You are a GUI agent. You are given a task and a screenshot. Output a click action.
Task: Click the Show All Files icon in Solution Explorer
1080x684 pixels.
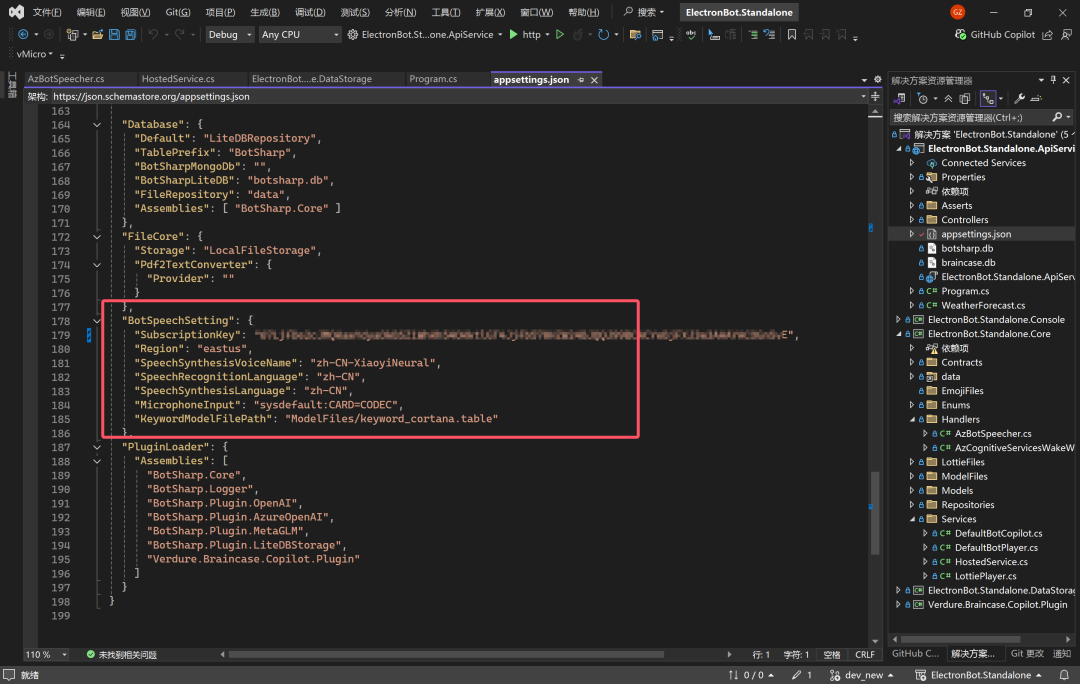tap(964, 99)
